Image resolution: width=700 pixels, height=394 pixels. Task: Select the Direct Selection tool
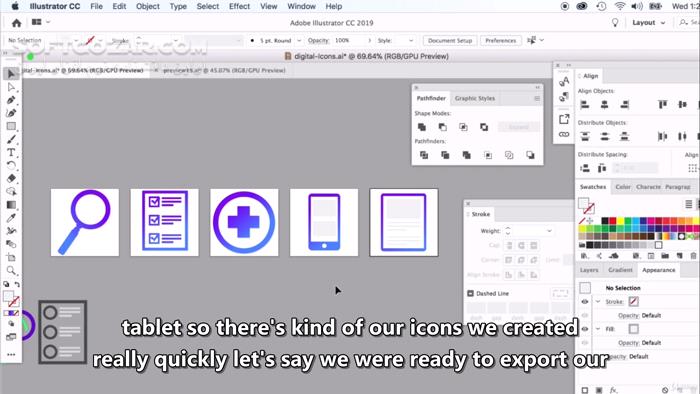point(11,87)
